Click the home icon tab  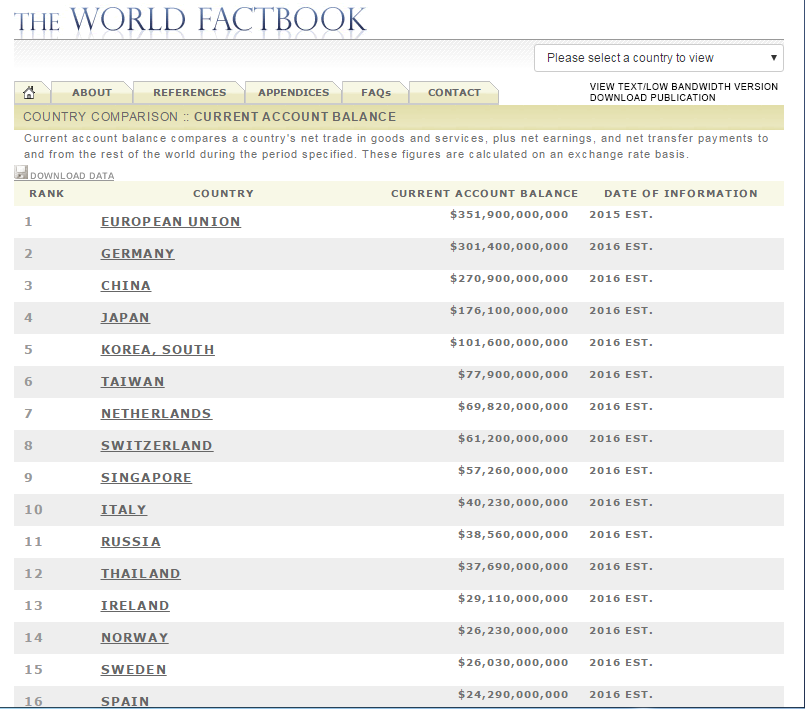[x=29, y=93]
